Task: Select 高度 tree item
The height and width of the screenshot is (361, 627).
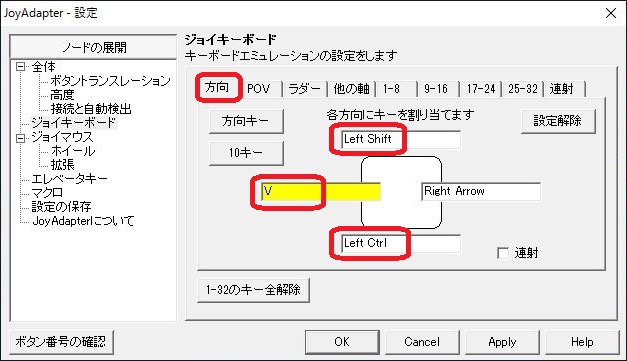Action: click(62, 95)
